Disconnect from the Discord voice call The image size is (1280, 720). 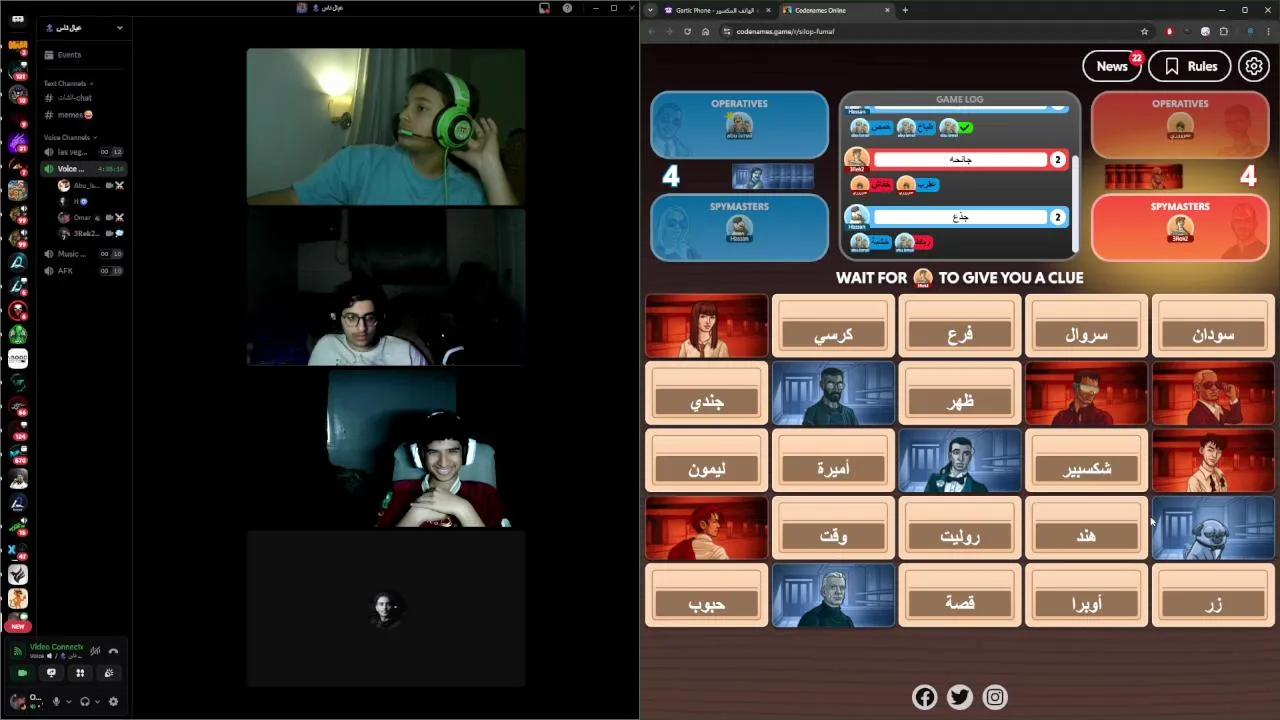pos(113,651)
